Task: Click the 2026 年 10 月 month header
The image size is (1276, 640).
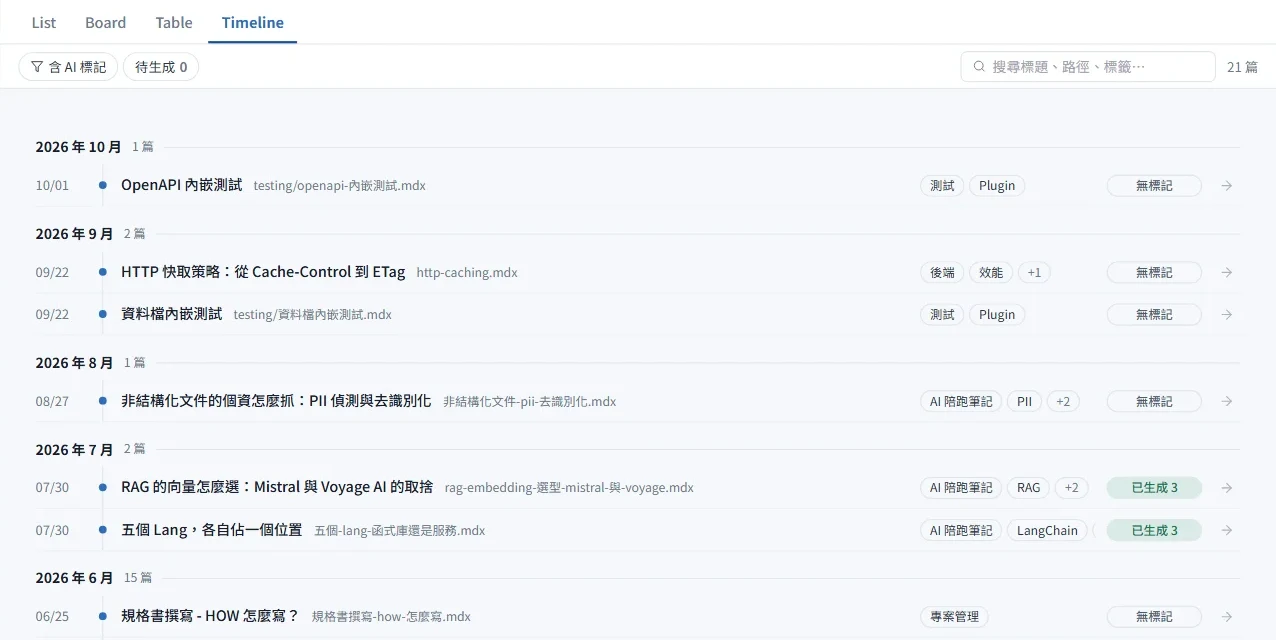Action: click(x=78, y=147)
